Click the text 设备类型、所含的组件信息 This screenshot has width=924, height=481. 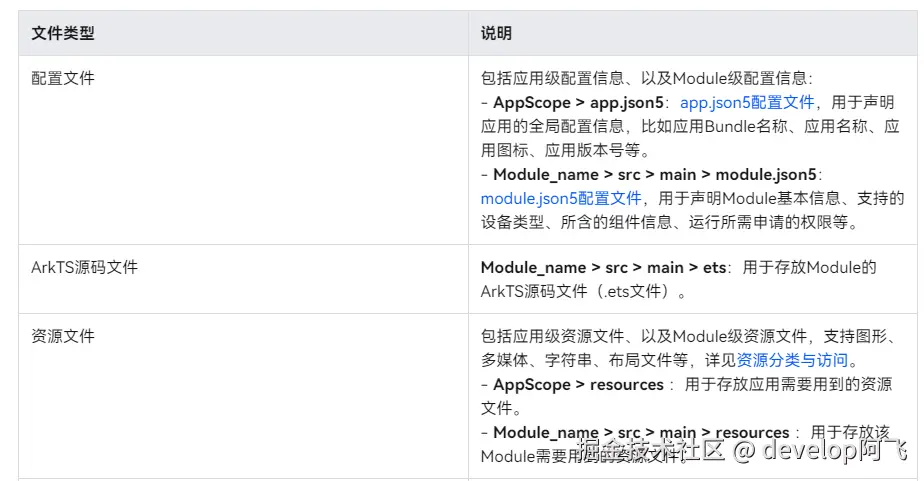click(x=580, y=222)
